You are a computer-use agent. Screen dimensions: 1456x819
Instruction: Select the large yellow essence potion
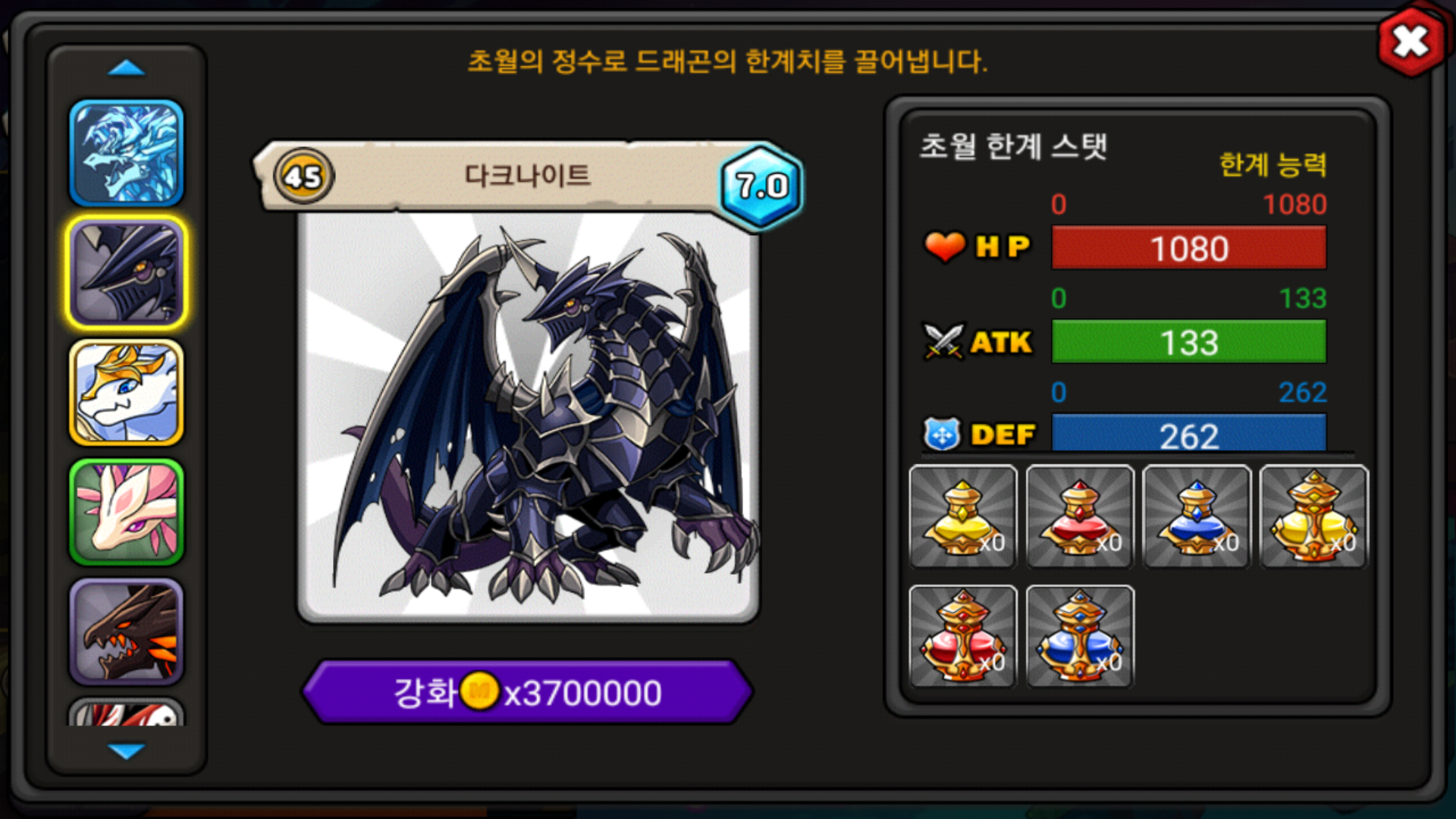1314,516
